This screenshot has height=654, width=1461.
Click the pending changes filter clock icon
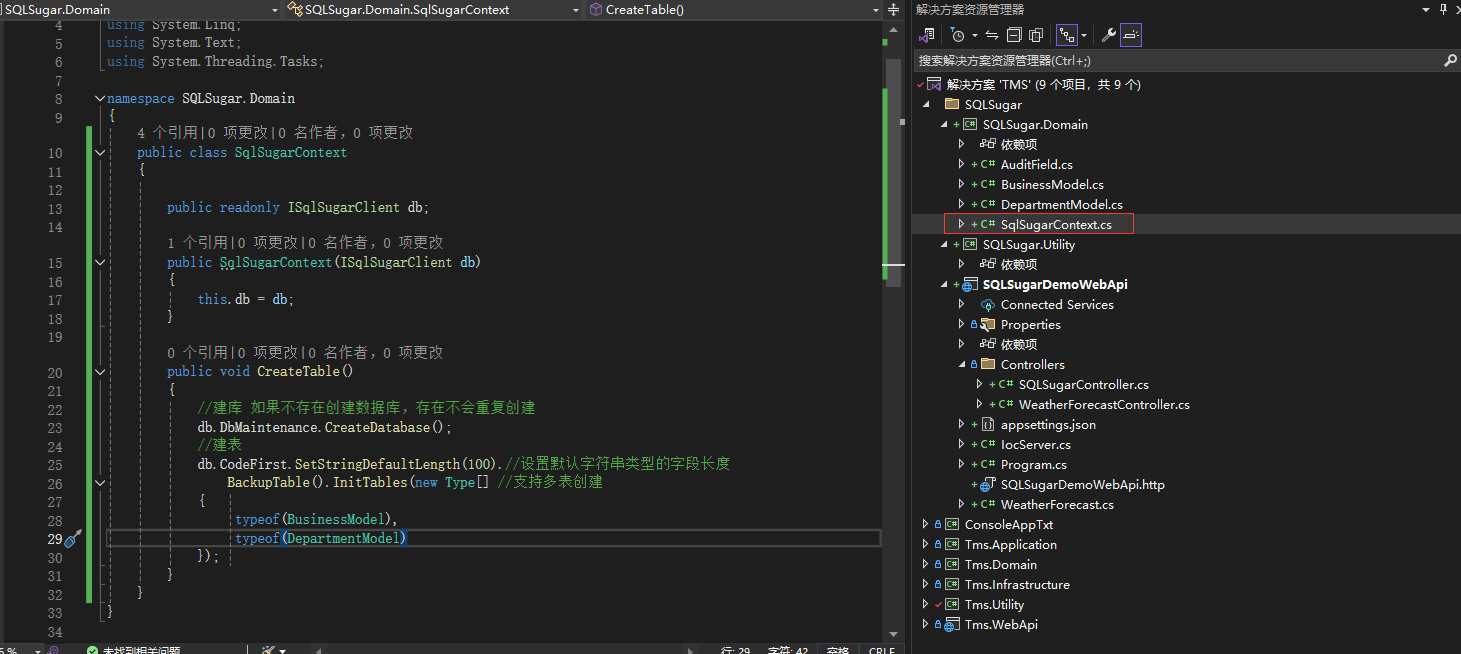point(958,35)
